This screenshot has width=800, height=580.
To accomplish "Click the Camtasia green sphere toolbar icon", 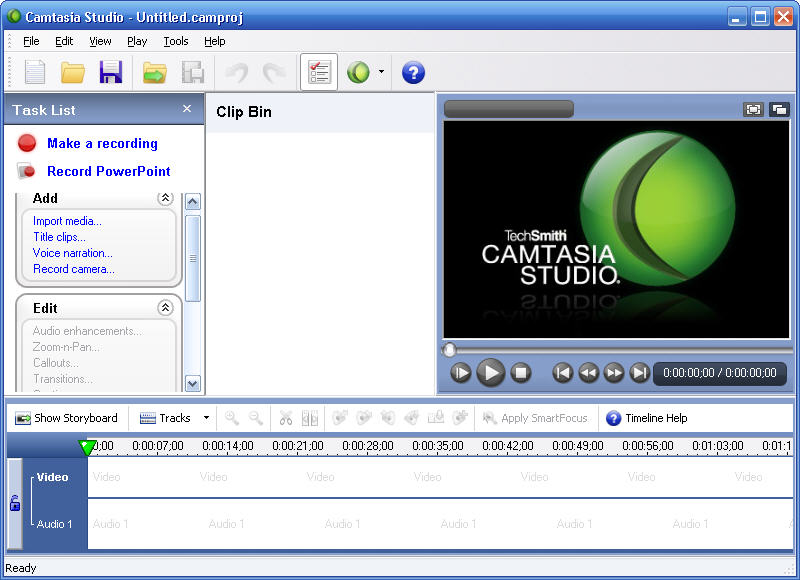I will click(358, 72).
